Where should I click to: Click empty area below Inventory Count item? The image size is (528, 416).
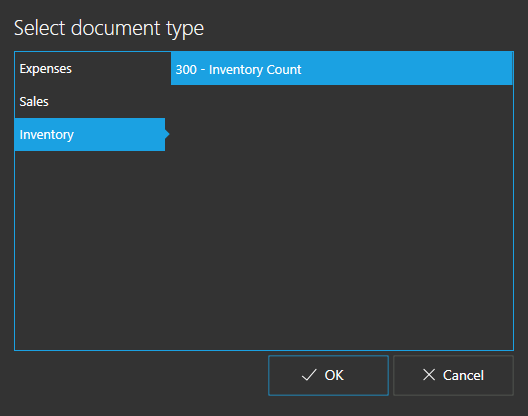point(342,217)
